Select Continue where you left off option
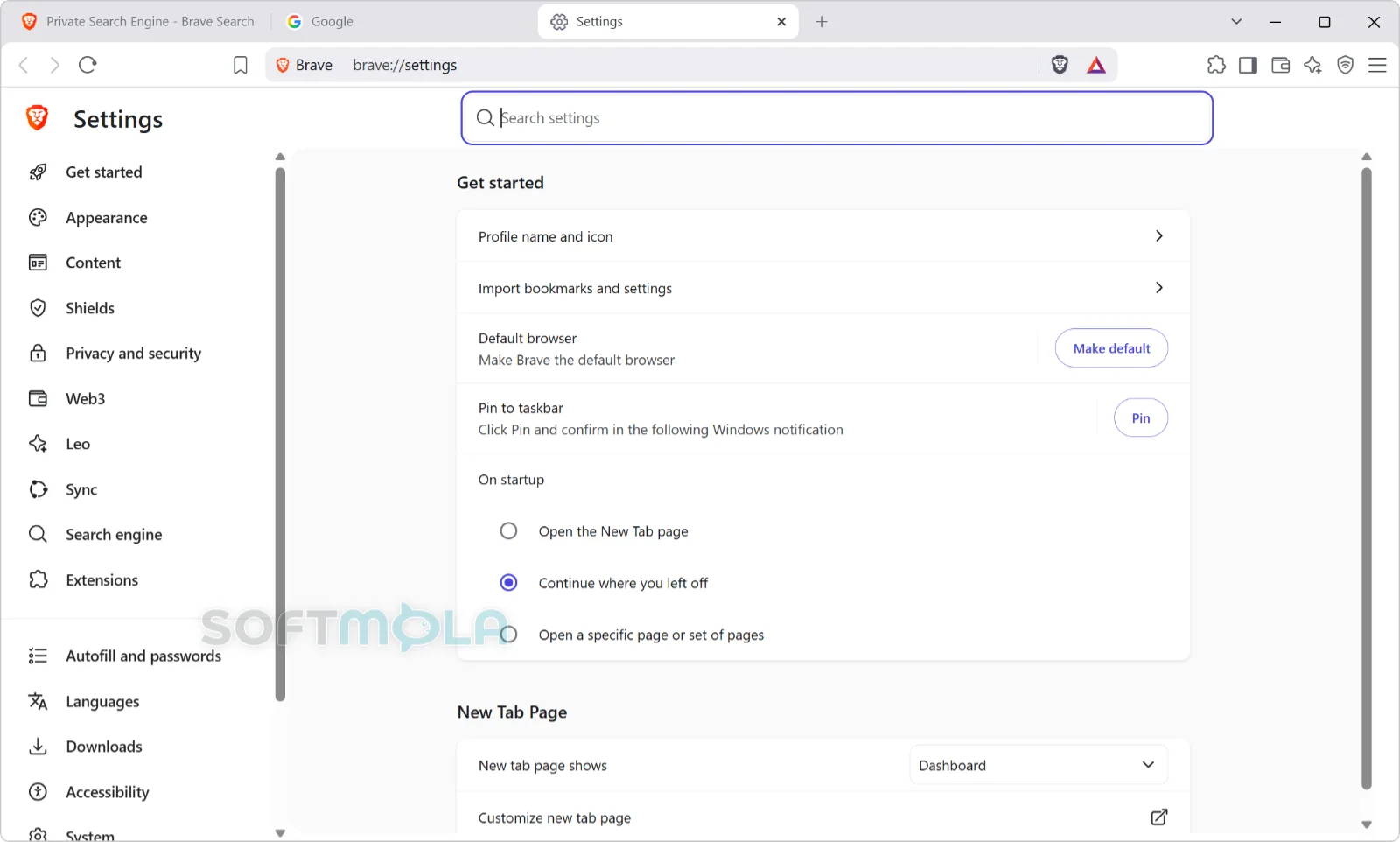This screenshot has width=1400, height=842. point(508,583)
